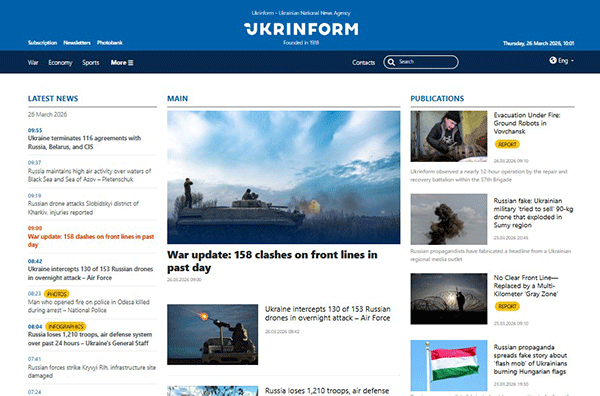Open the barbed wire silhouette thumbnail
The height and width of the screenshot is (396, 600).
coord(449,299)
